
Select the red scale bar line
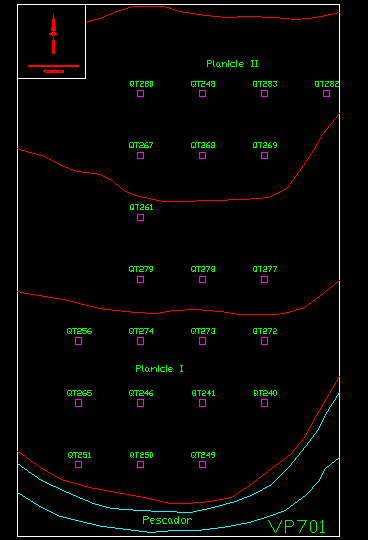(x=53, y=66)
